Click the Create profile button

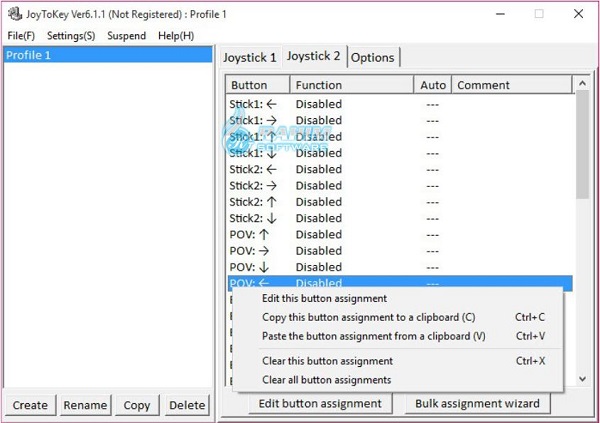click(x=30, y=405)
